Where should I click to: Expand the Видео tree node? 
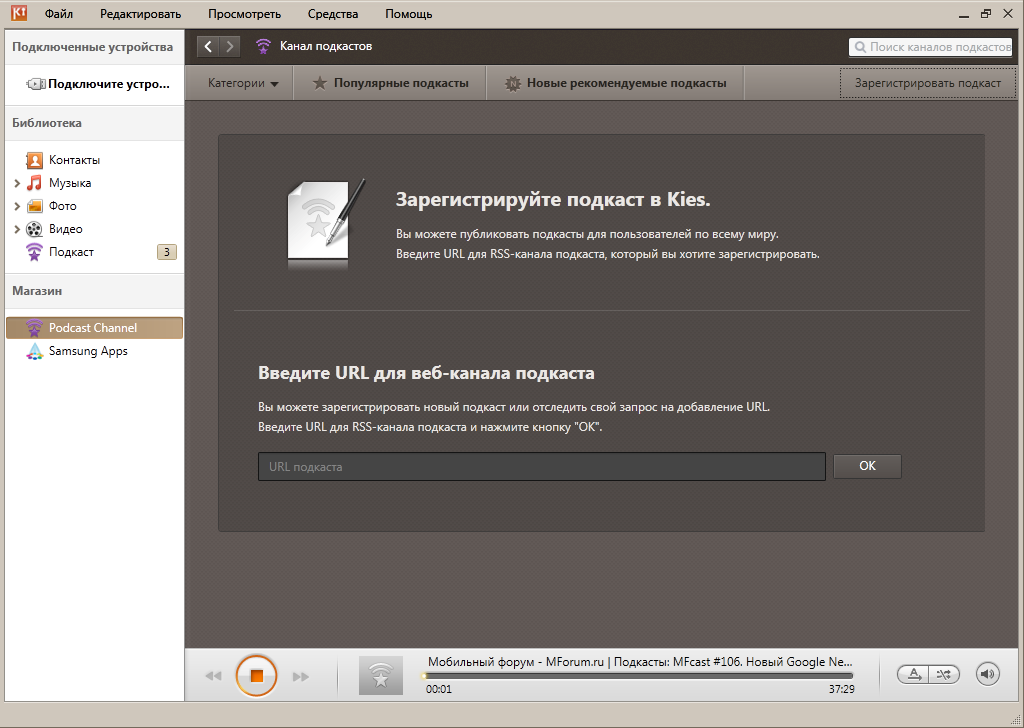pos(17,229)
